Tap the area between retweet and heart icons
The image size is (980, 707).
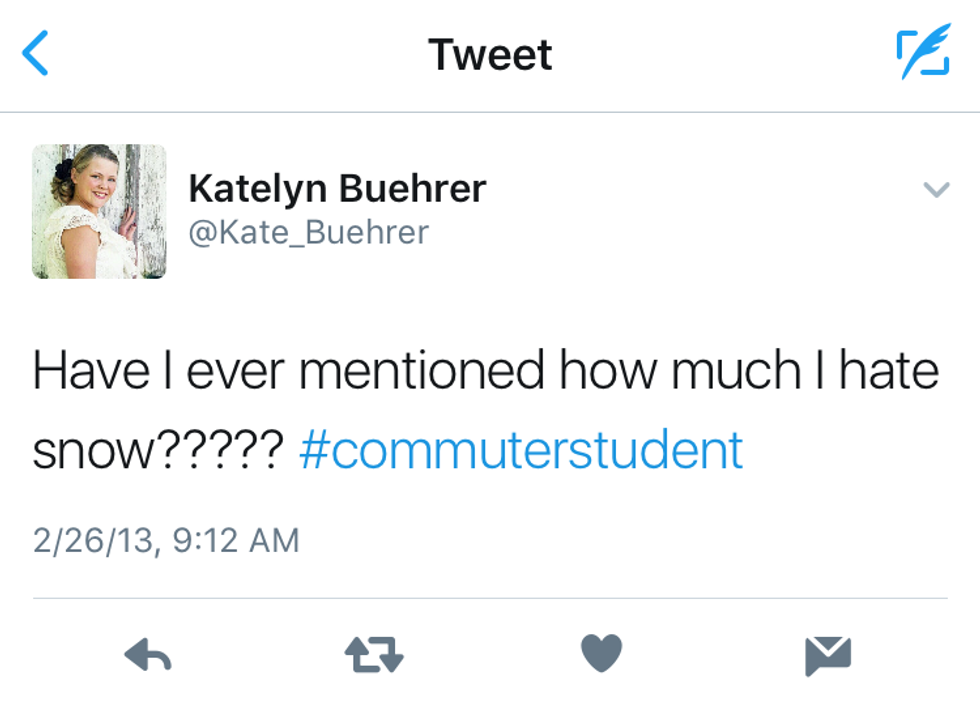click(x=488, y=656)
